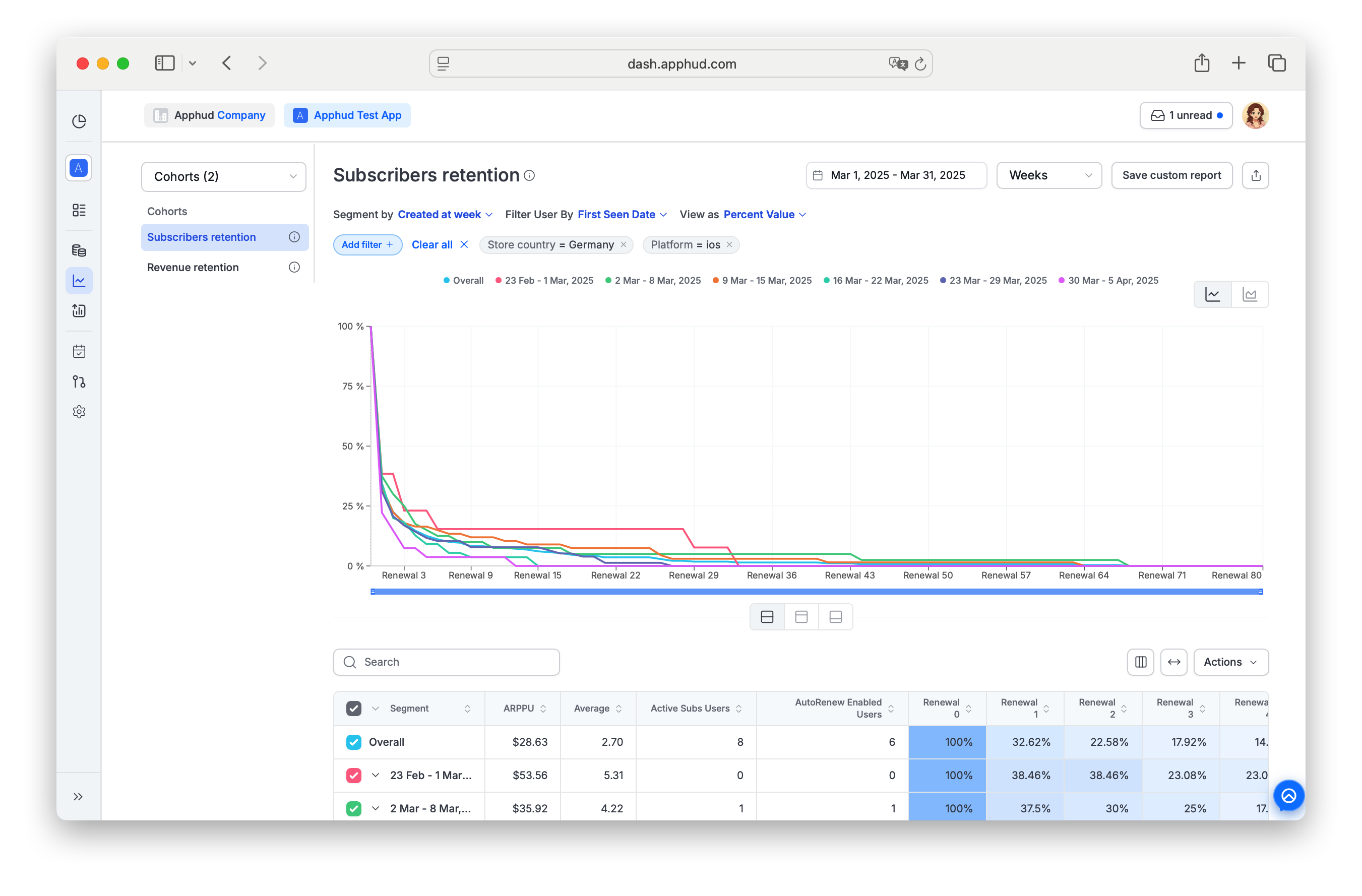Screen dimensions: 1362x896
Task: Select split chart and table layout icon
Action: coord(767,617)
